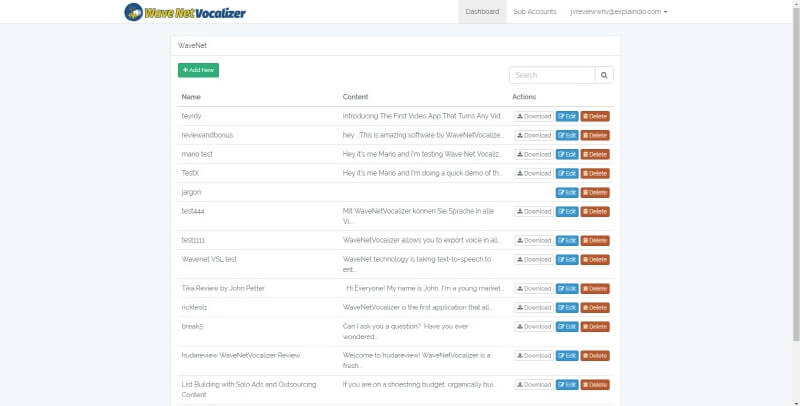Delete the break5 entry
This screenshot has width=800, height=406.
(x=595, y=326)
